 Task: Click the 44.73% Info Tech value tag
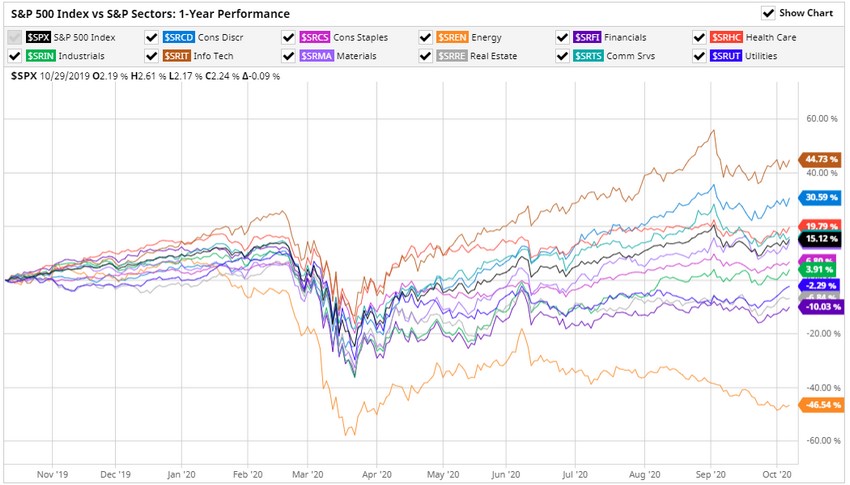(820, 159)
